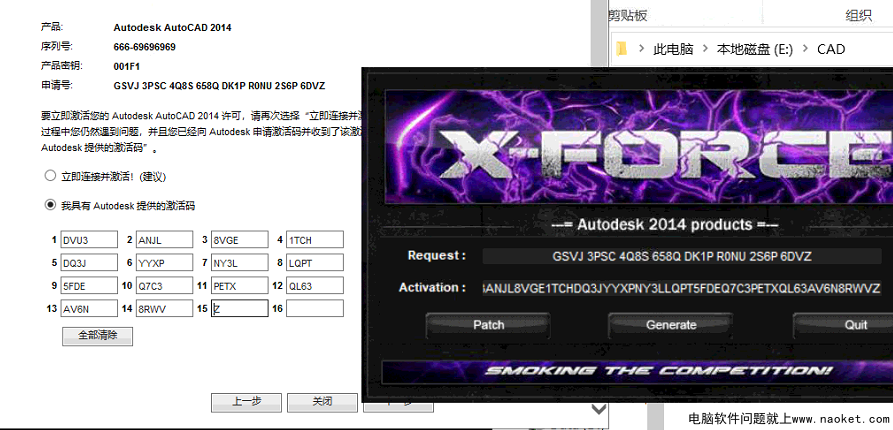Click the 全部清除 button
Image resolution: width=893 pixels, height=430 pixels.
[x=97, y=336]
